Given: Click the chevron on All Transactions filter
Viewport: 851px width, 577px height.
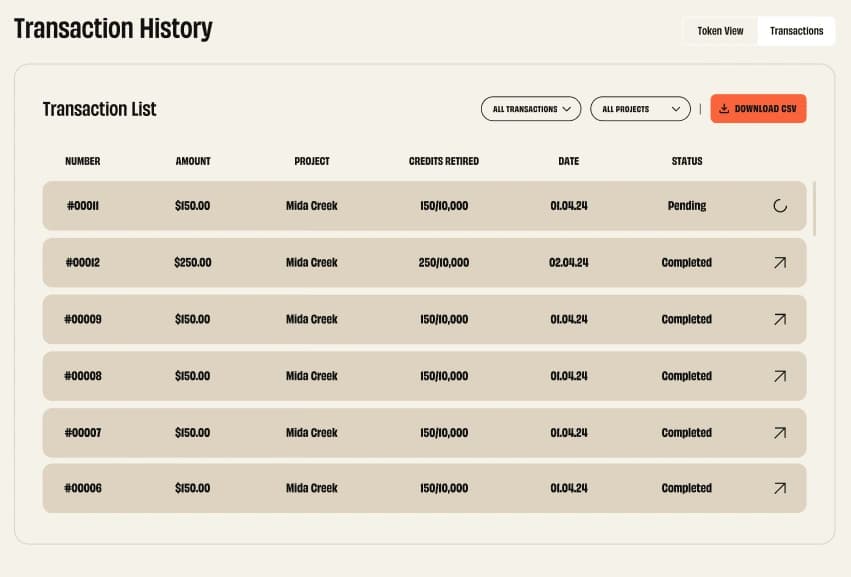Looking at the screenshot, I should pos(568,109).
